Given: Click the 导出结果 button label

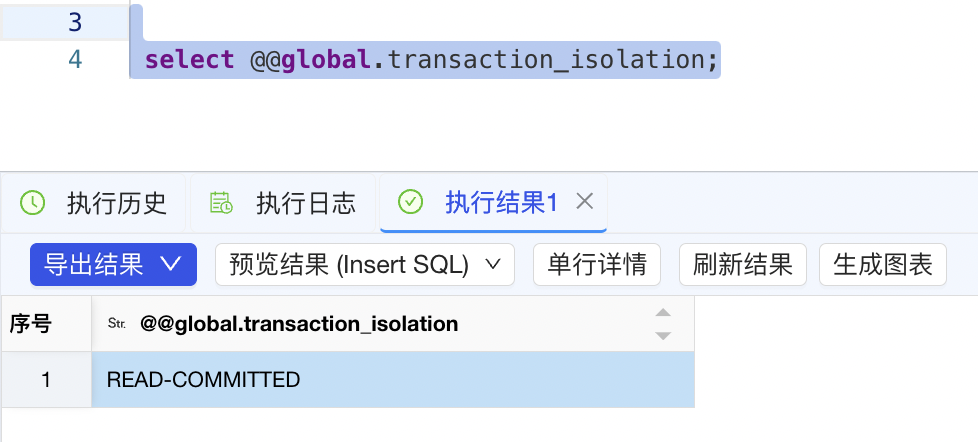Looking at the screenshot, I should 95,264.
